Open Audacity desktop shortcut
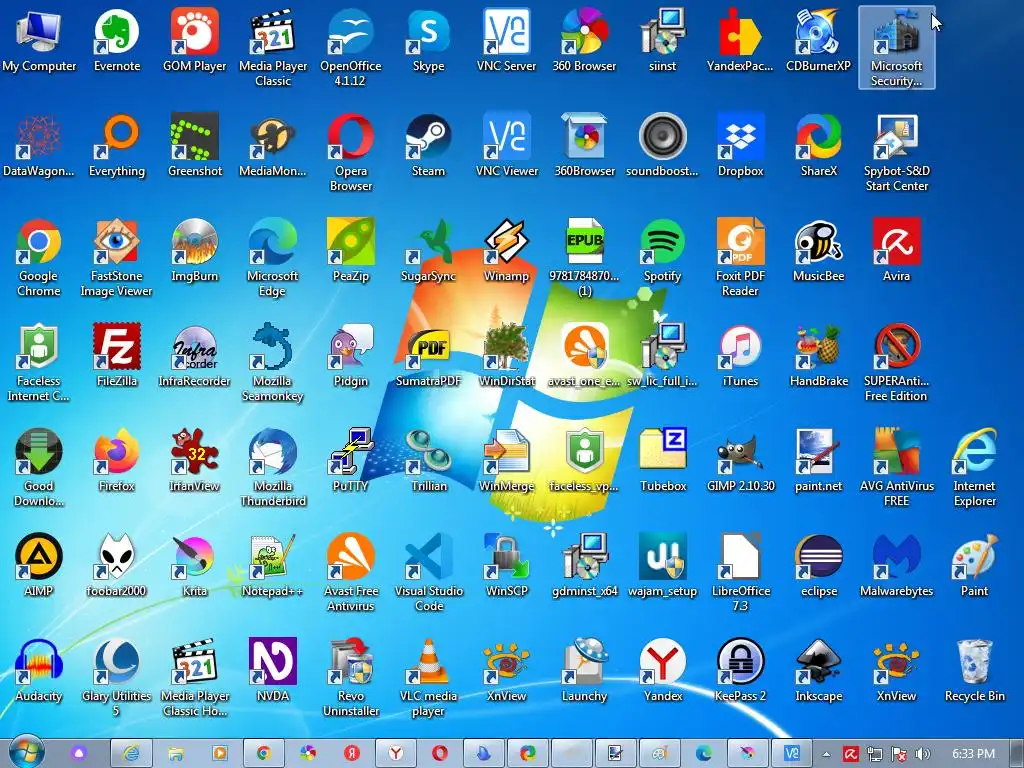This screenshot has height=768, width=1024. coord(39,671)
